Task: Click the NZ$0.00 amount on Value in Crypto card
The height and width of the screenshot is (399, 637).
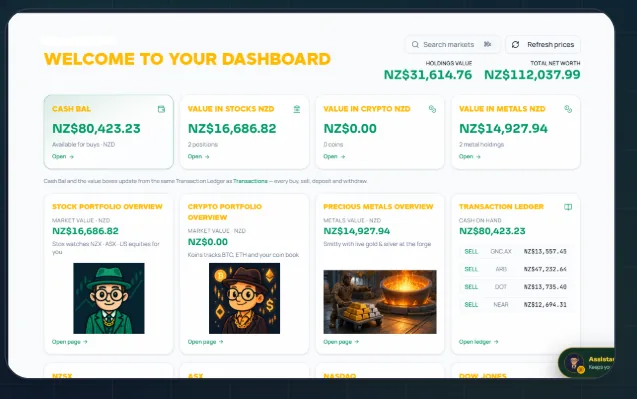Action: [x=350, y=128]
